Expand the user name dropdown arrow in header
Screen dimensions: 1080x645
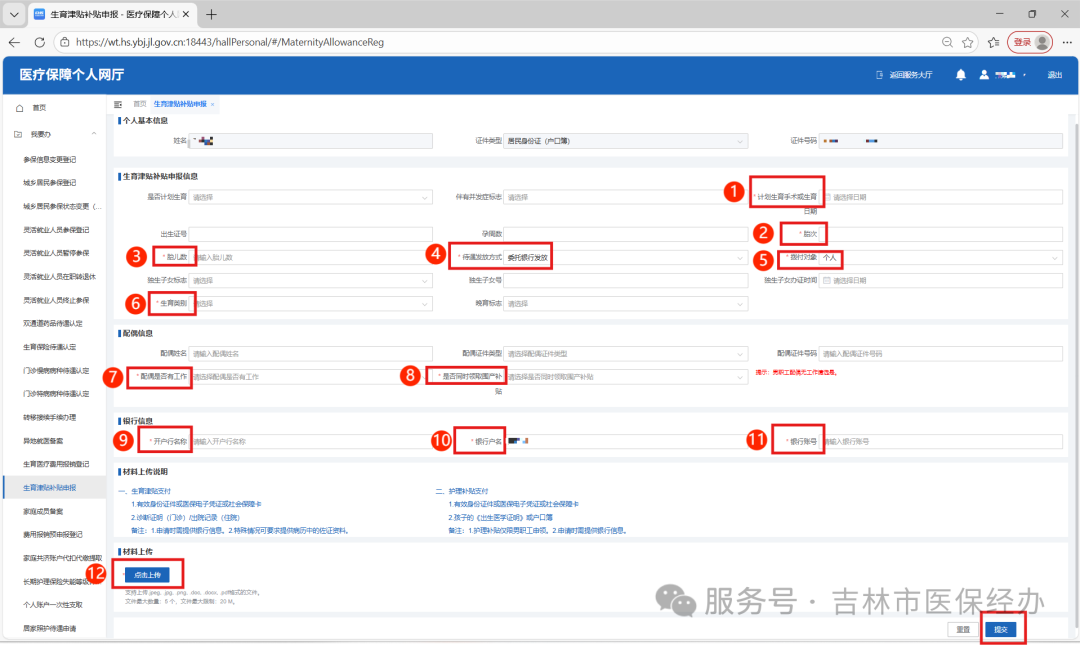pyautogui.click(x=1024, y=74)
